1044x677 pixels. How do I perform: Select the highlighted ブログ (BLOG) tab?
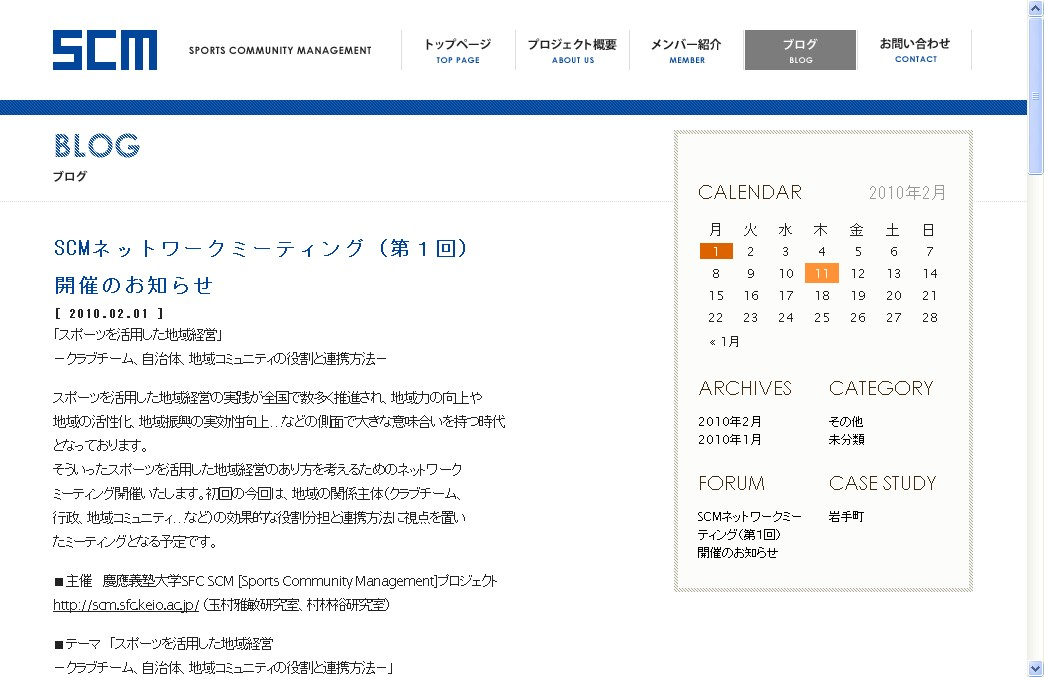tap(799, 49)
